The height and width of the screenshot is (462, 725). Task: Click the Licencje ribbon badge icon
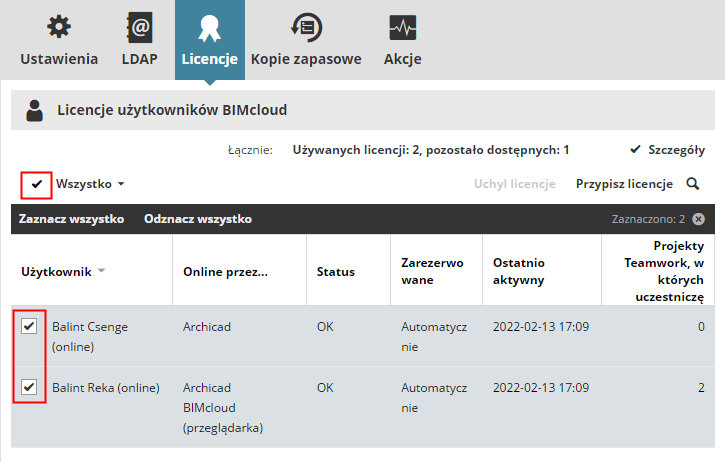pyautogui.click(x=209, y=27)
